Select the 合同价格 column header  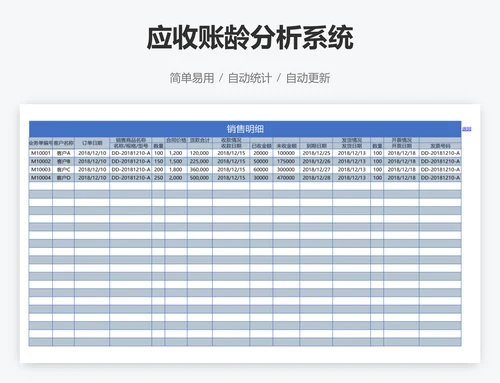pos(176,140)
